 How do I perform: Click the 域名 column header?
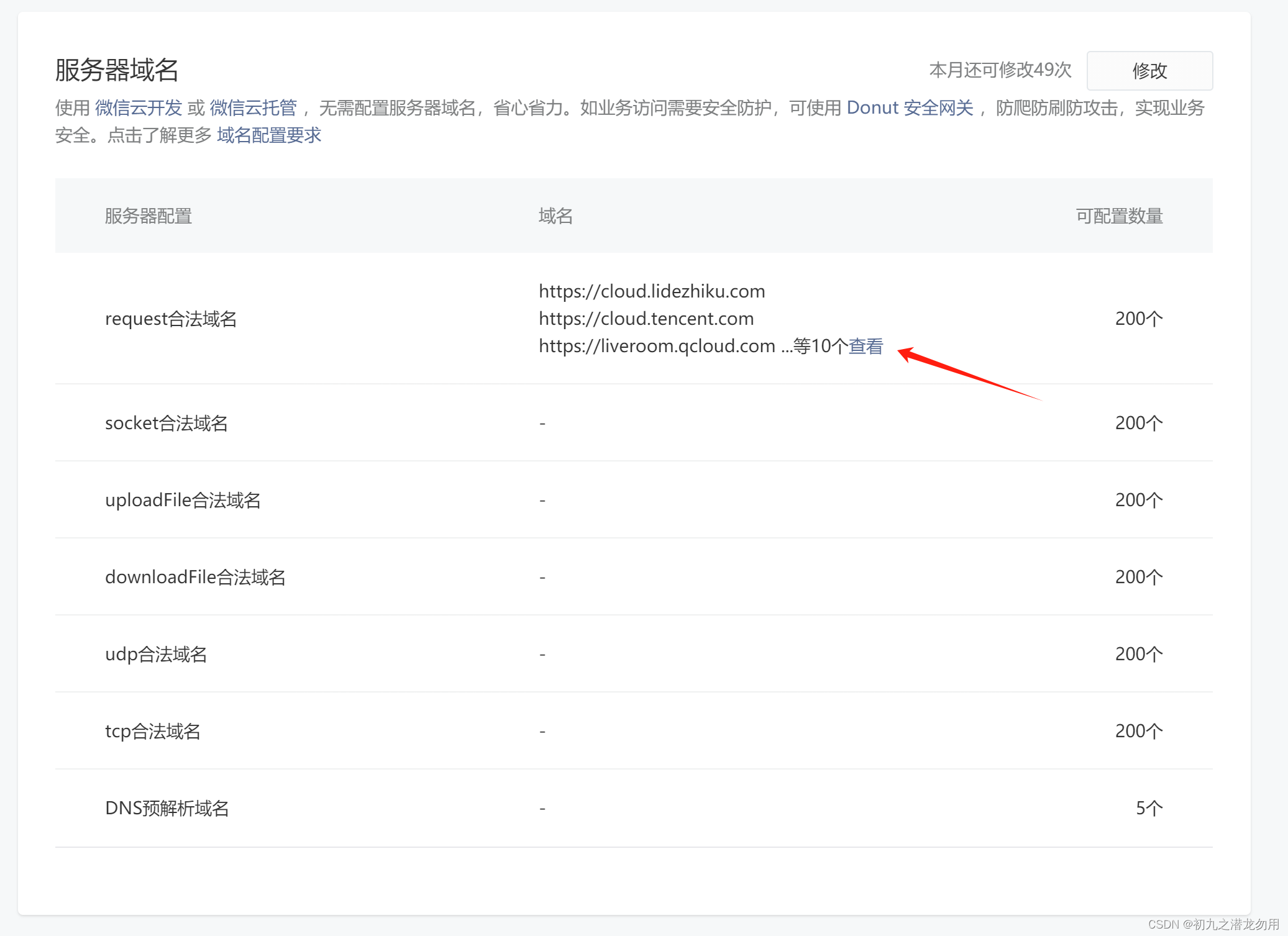click(x=555, y=216)
